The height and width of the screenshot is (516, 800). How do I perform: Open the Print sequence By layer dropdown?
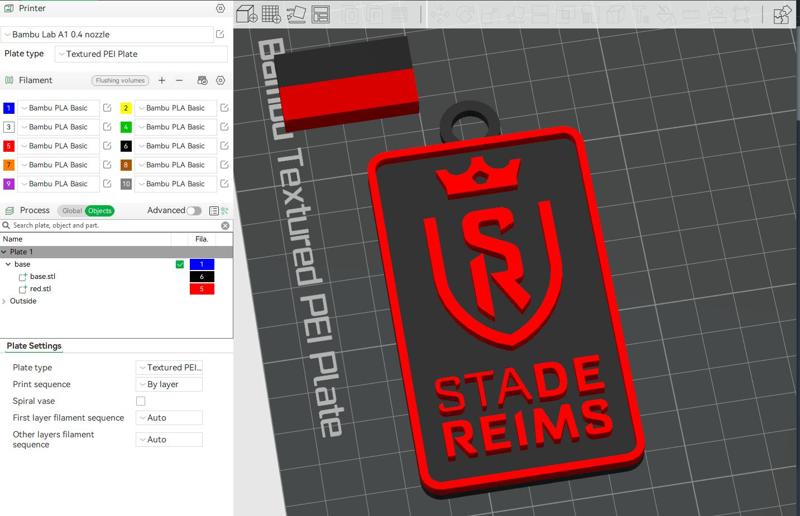point(169,384)
